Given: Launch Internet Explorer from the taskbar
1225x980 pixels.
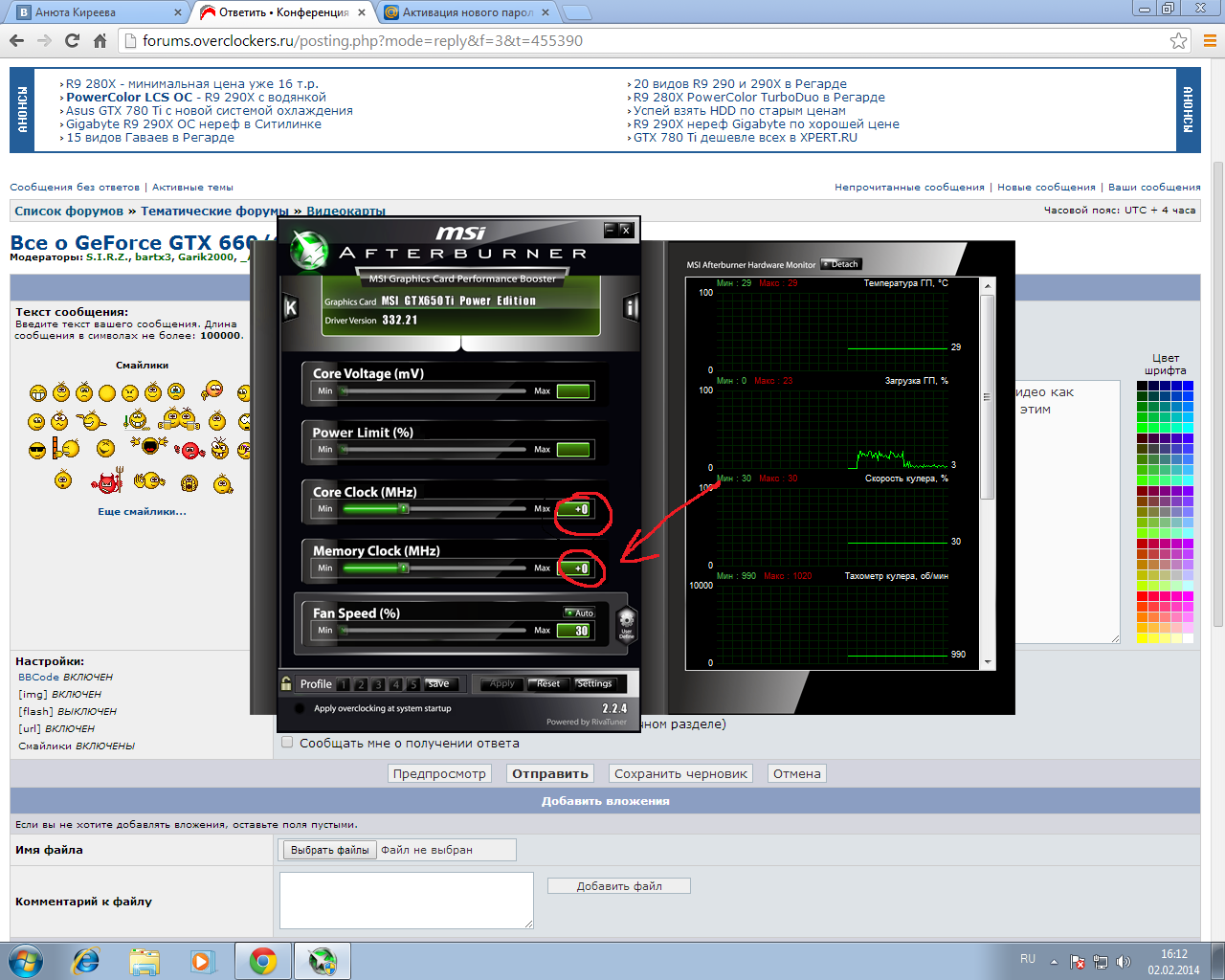Looking at the screenshot, I should [x=86, y=961].
